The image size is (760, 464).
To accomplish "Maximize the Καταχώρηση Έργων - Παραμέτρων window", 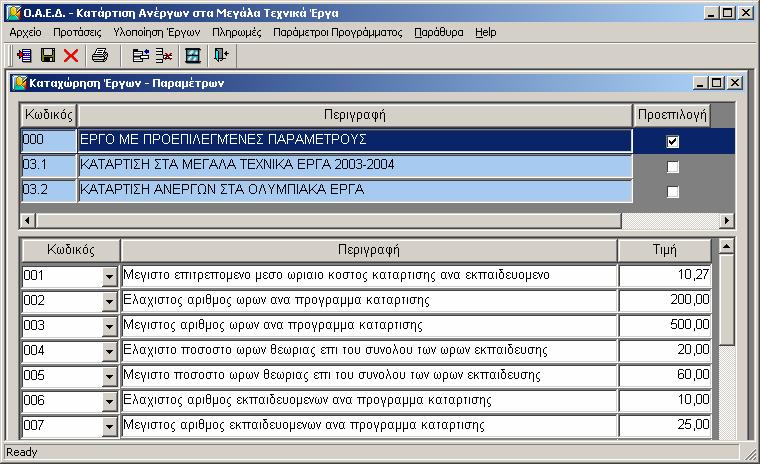I will (716, 83).
